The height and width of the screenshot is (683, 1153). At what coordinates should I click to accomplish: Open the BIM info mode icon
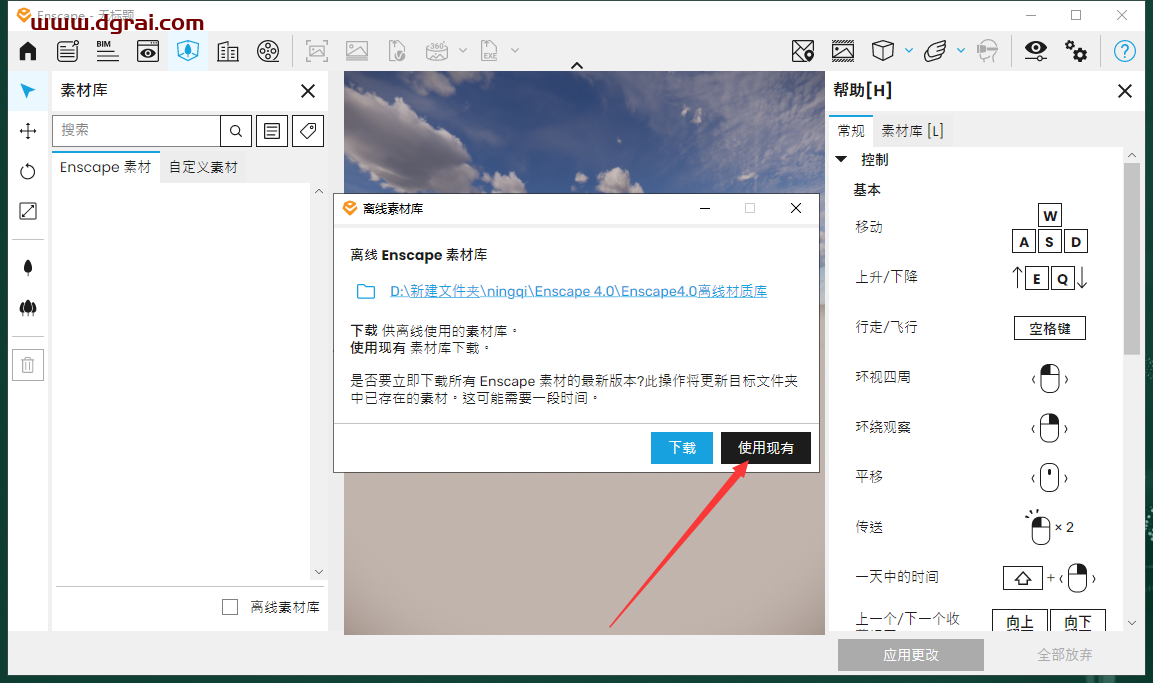point(107,51)
